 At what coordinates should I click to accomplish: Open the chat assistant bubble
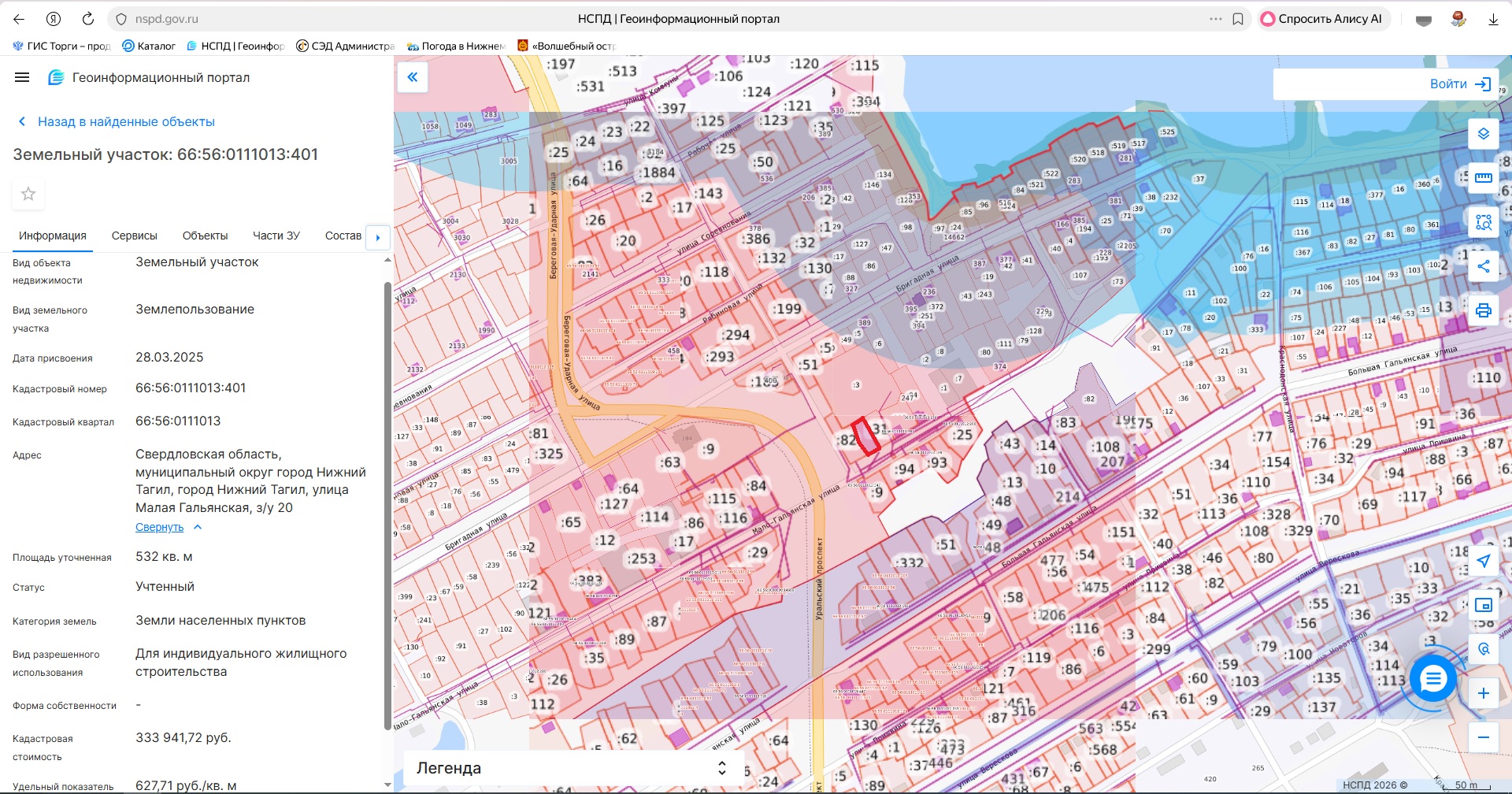[x=1432, y=678]
